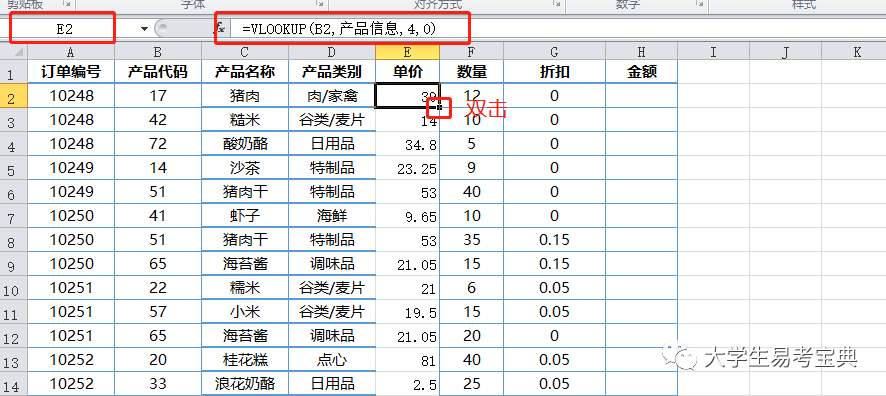
Task: Select row 2 header
Action: 13,97
